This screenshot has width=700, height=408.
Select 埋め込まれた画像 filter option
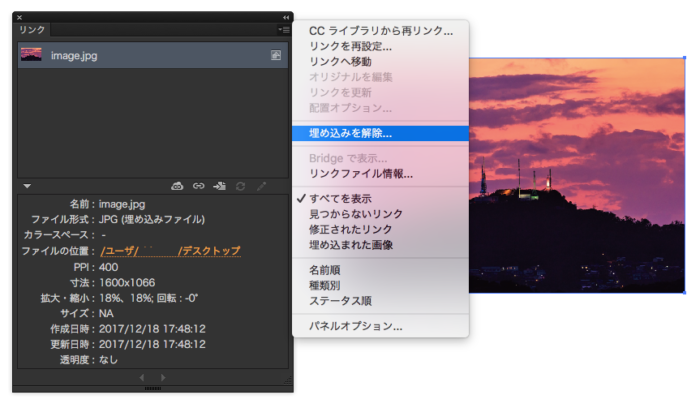381,245
